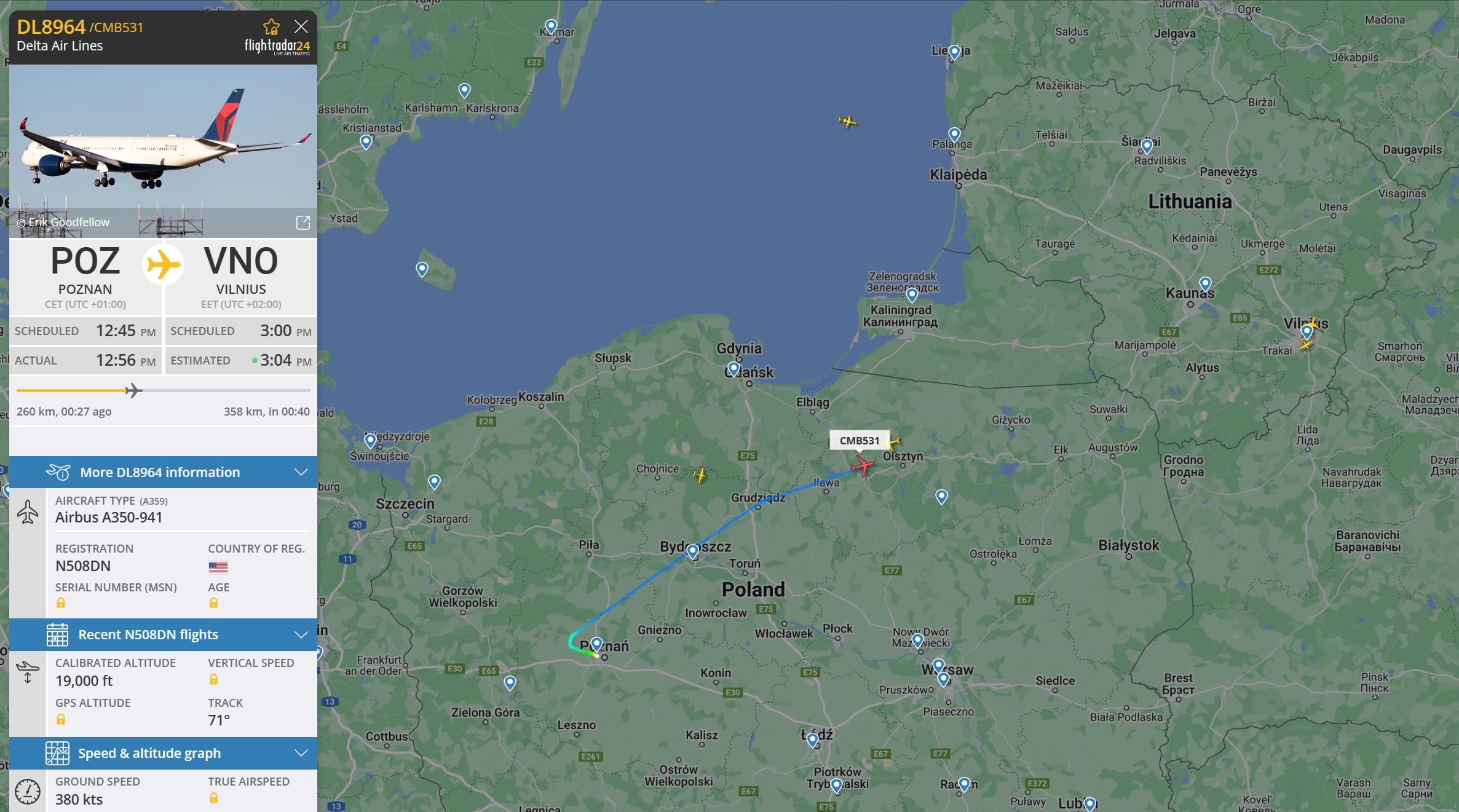The height and width of the screenshot is (812, 1459).
Task: Click the locked Serial Number padlock
Action: click(x=61, y=603)
